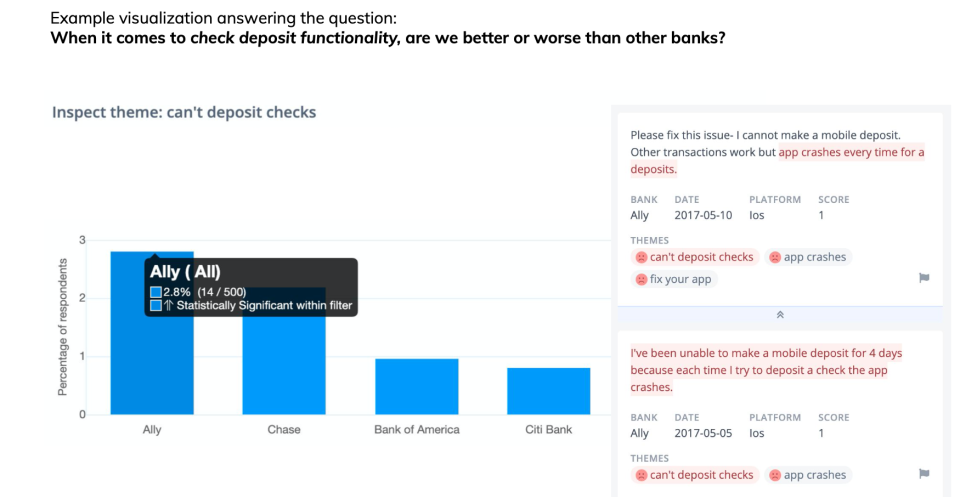960x497 pixels.
Task: Select first review's "can't deposit checks" theme tag
Action: (x=701, y=257)
